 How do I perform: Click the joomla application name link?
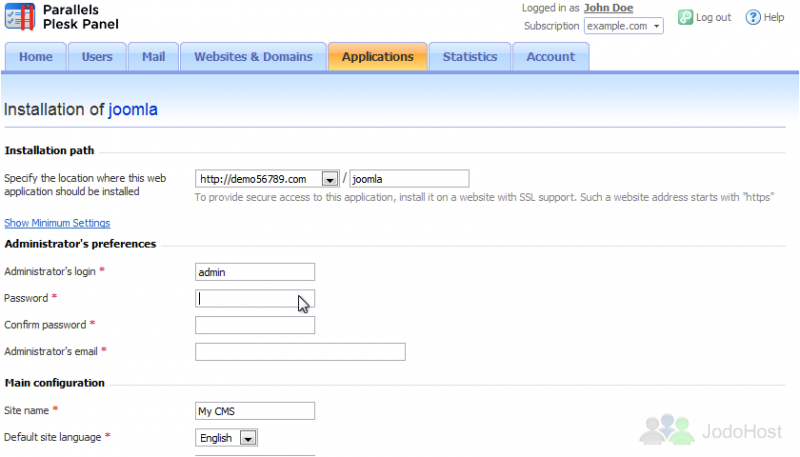133,110
